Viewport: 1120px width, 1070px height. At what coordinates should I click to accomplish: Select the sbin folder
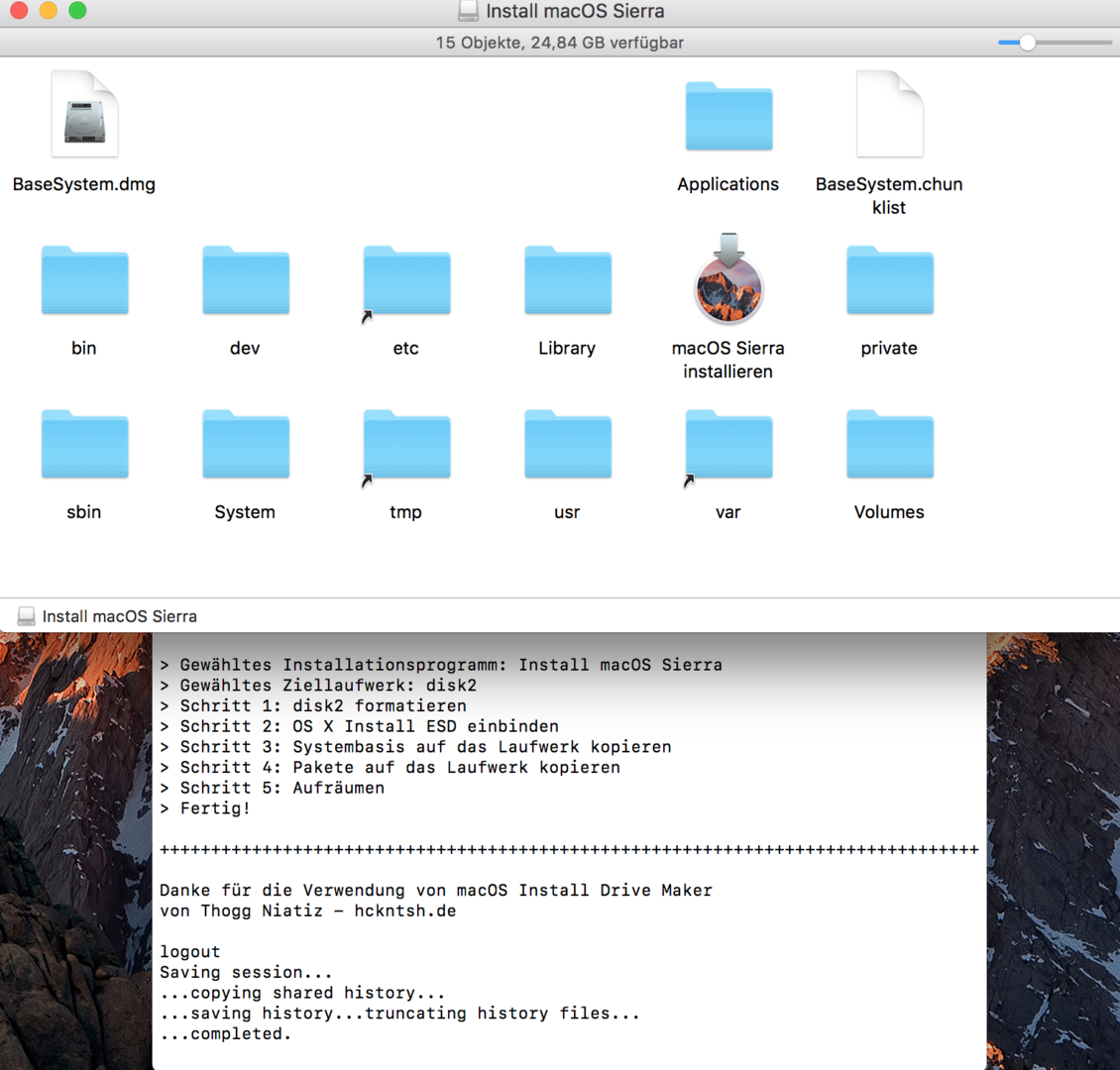point(84,446)
